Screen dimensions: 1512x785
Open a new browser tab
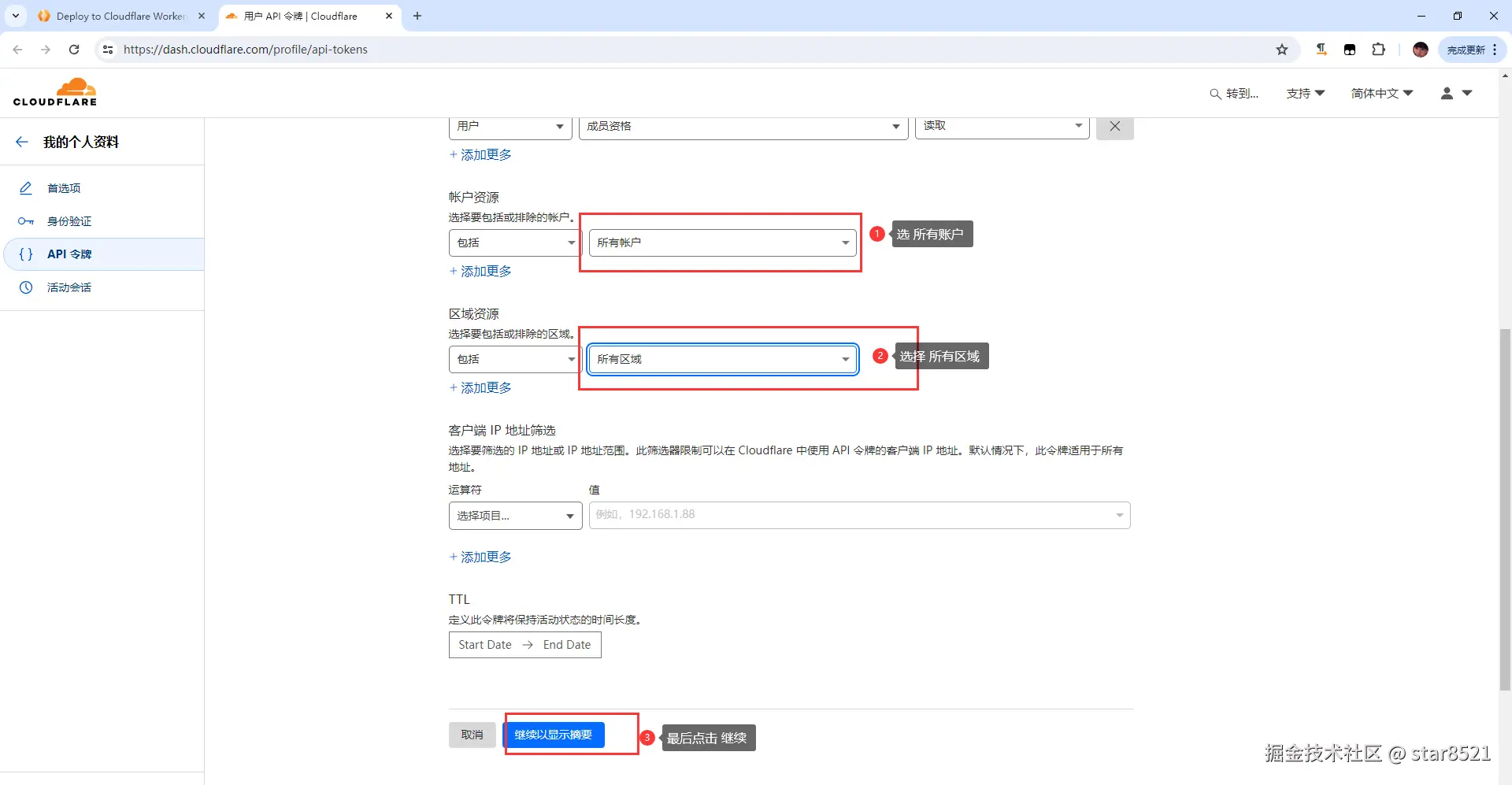(x=417, y=16)
